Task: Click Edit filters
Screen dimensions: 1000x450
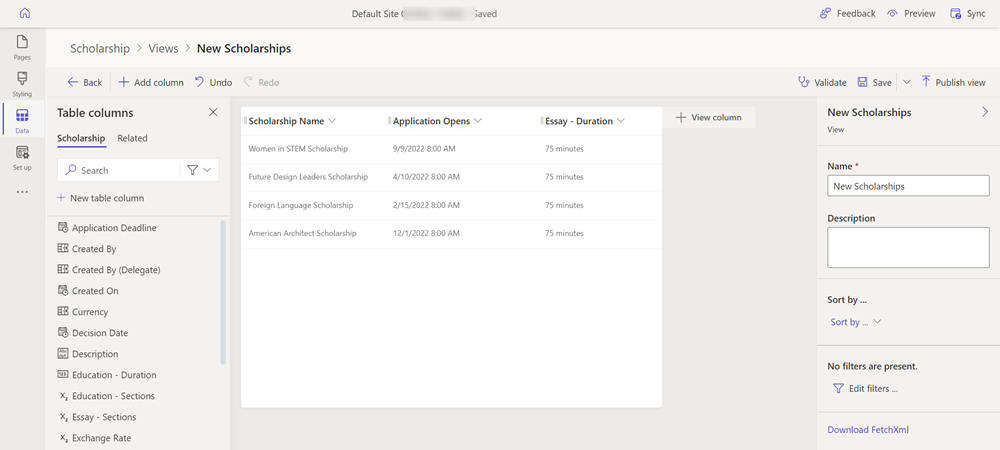Action: 865,389
